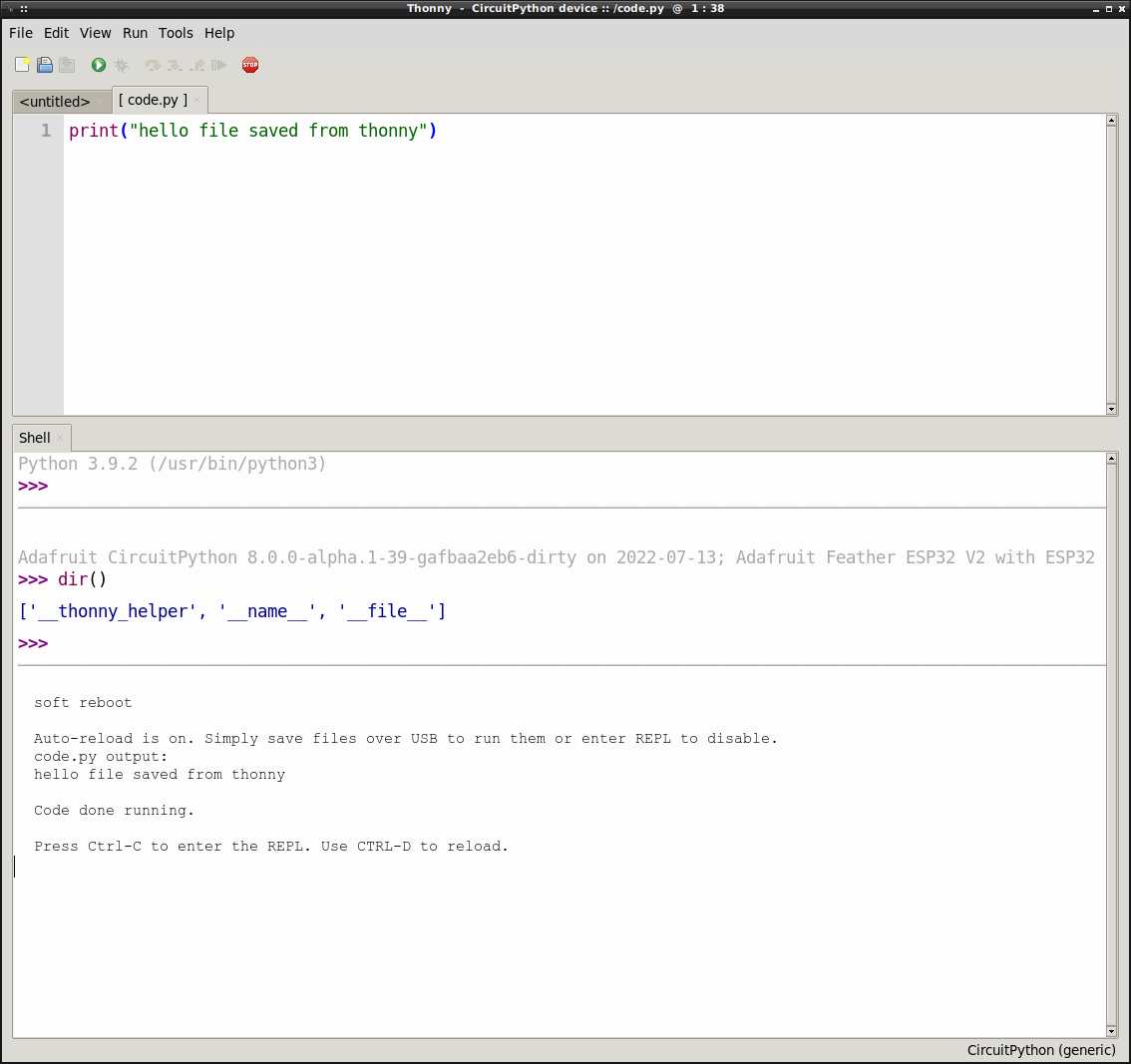1131x1064 pixels.
Task: Create a new file with New icon
Action: (22, 65)
